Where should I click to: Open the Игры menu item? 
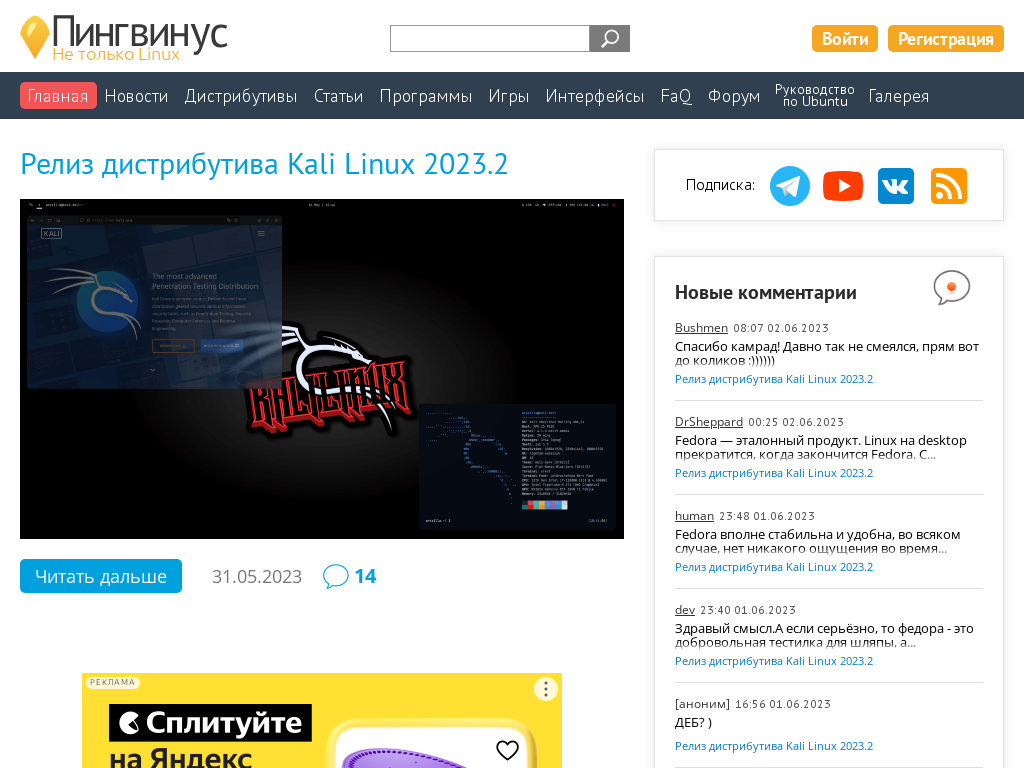(509, 96)
